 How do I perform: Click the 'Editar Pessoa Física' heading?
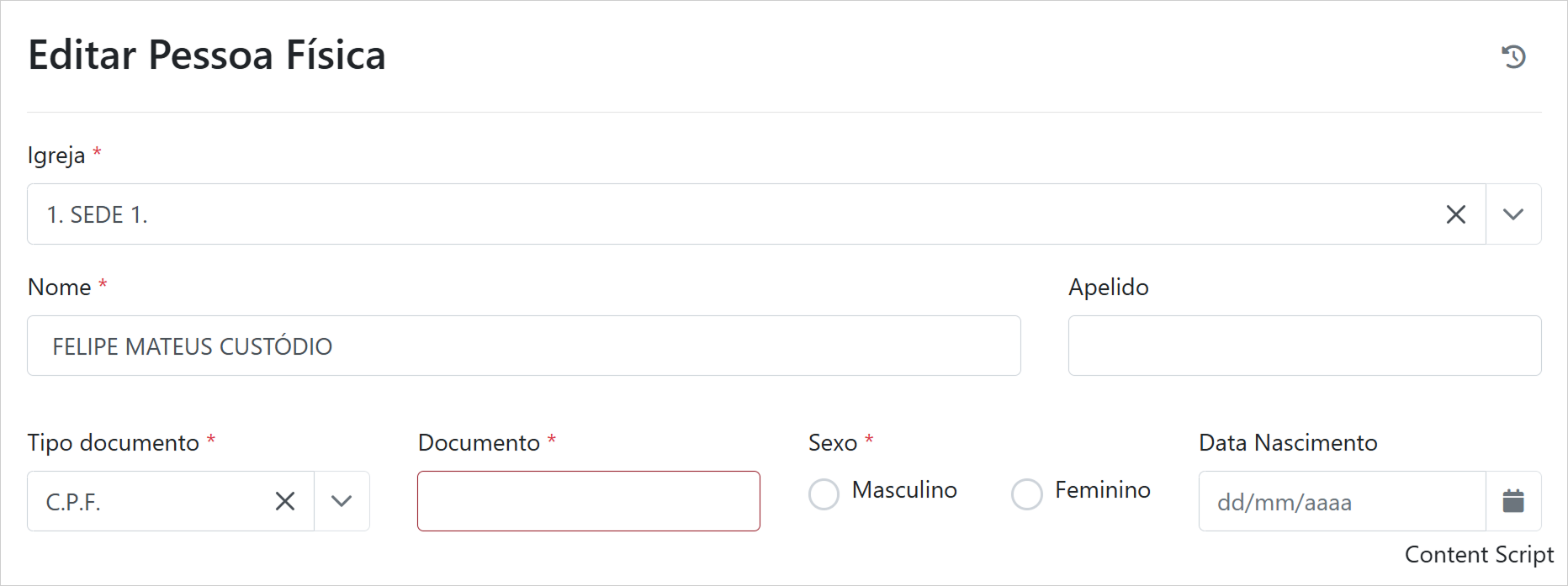point(207,55)
